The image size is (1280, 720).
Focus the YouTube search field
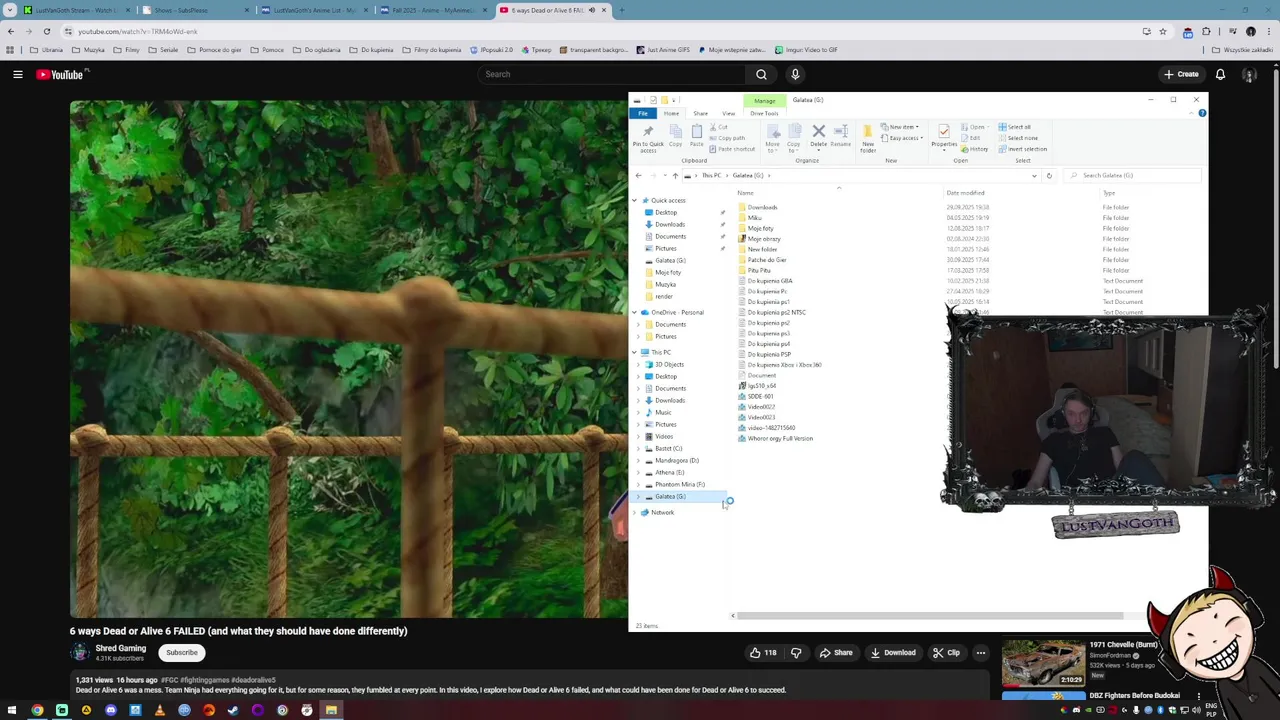pyautogui.click(x=612, y=74)
